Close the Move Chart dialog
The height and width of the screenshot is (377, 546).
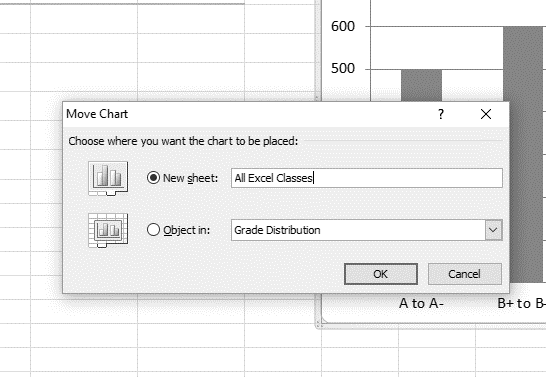click(486, 114)
